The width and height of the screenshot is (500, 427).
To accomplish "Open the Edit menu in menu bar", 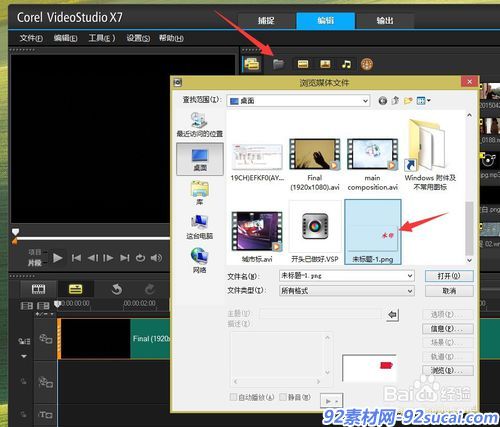I will (x=65, y=38).
